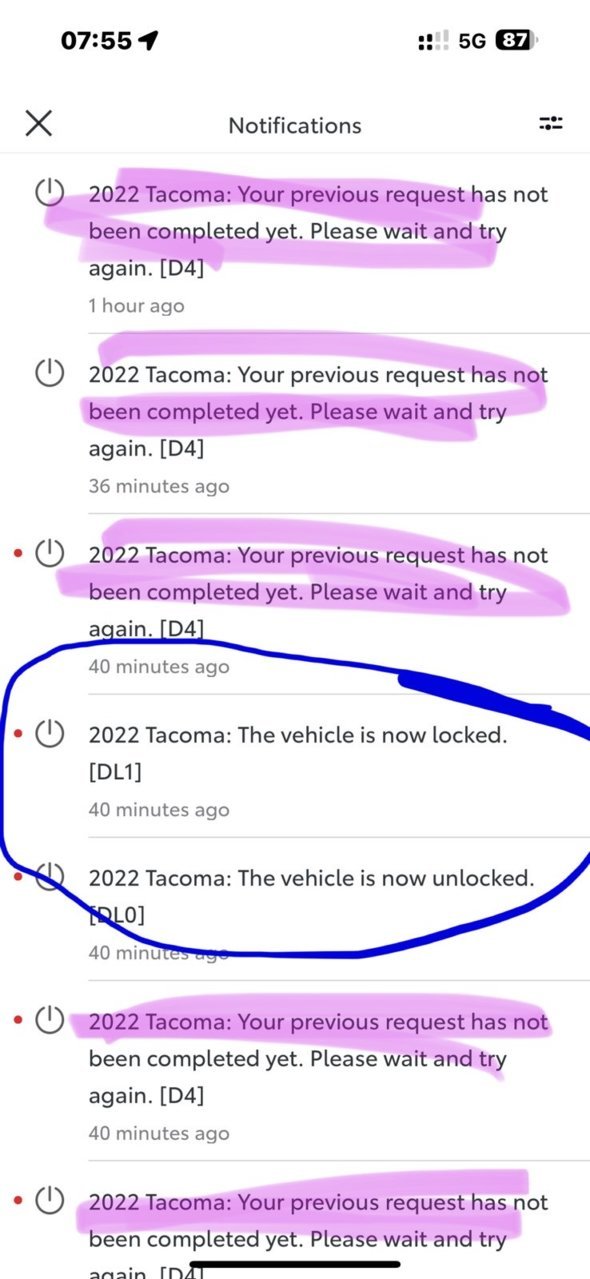Close the Notifications screen with the X

(38, 124)
